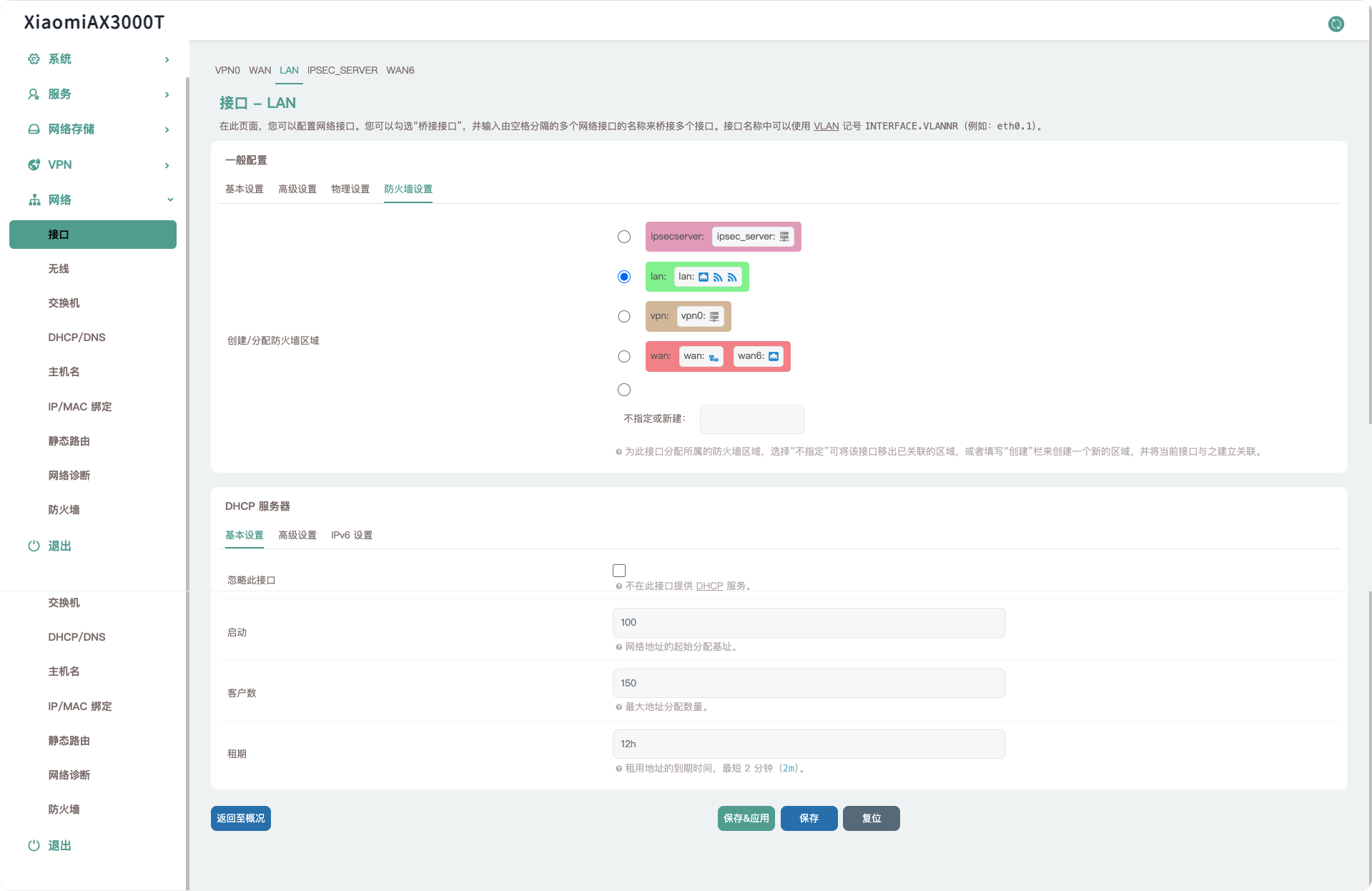Click the wan6 port icon in red zone
The width and height of the screenshot is (1372, 891).
774,356
